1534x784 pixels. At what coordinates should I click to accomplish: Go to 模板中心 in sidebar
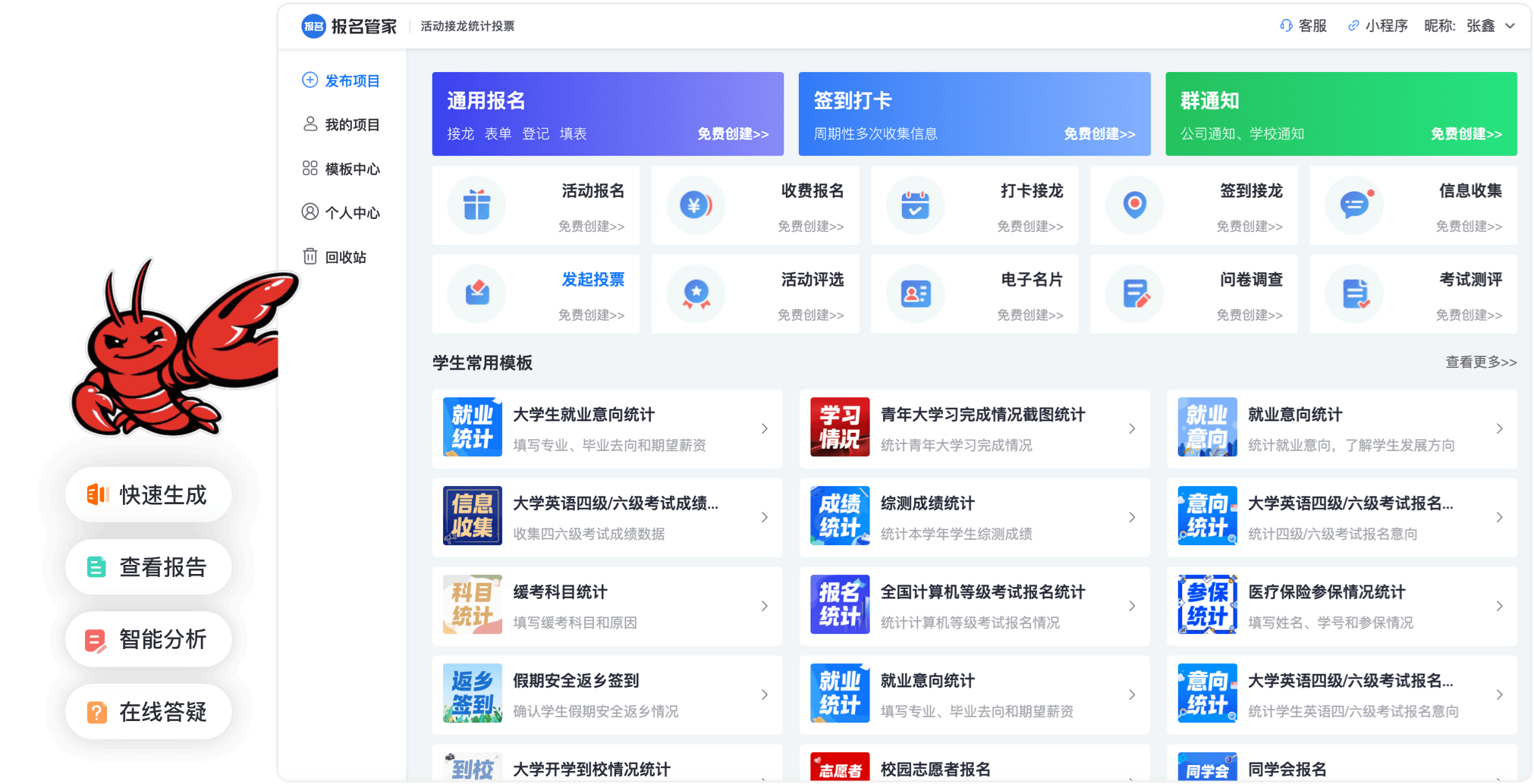tap(341, 168)
